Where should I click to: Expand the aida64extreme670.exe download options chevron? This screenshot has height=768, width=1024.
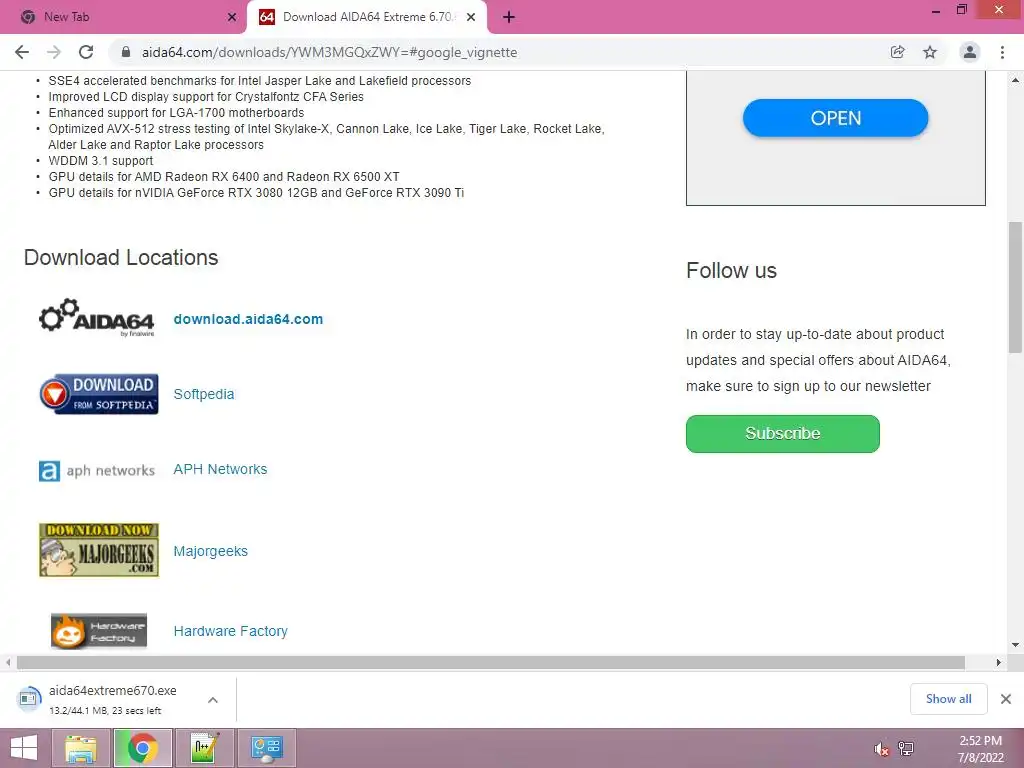tap(213, 700)
